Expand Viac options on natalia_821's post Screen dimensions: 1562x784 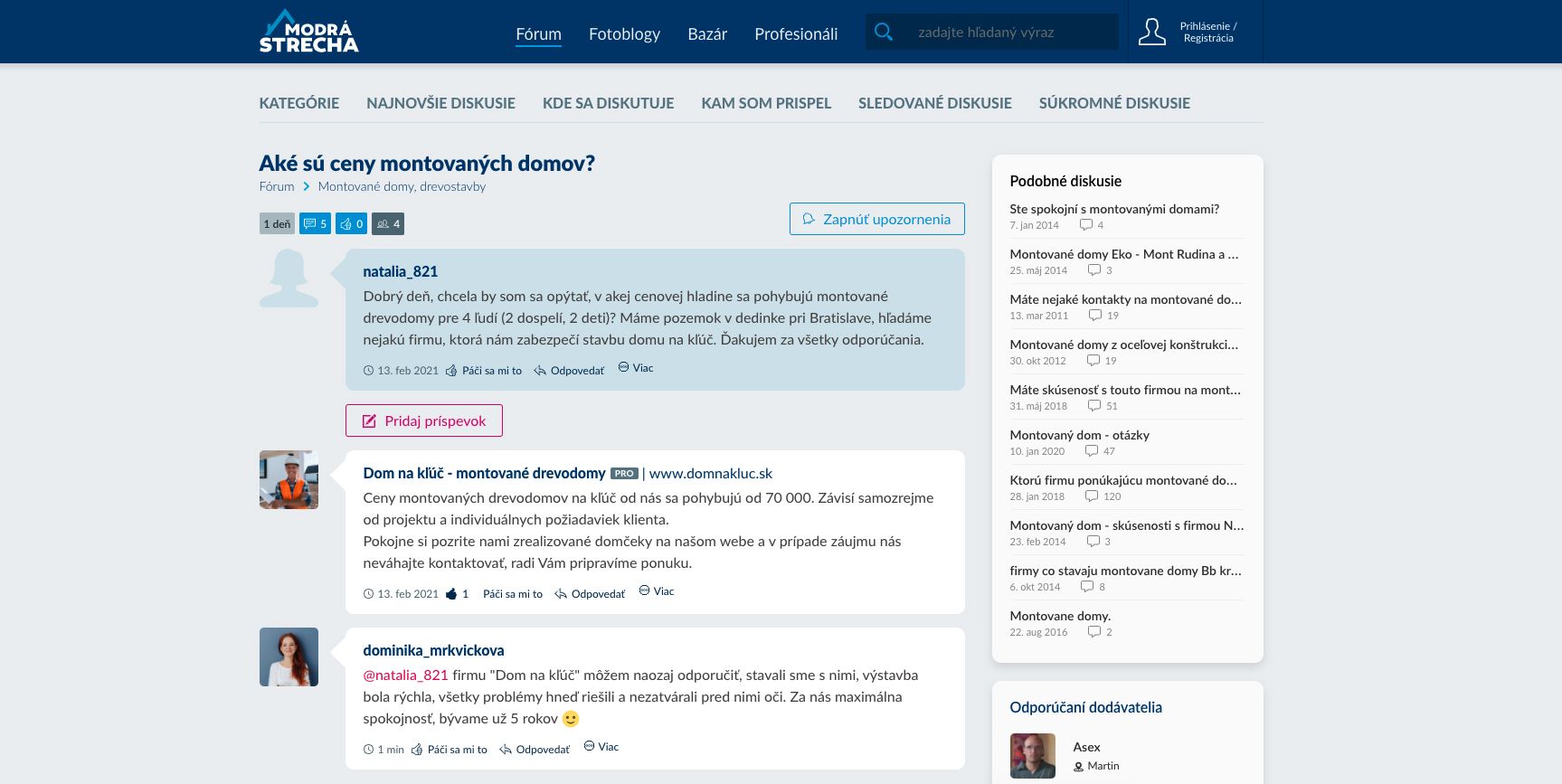click(636, 368)
